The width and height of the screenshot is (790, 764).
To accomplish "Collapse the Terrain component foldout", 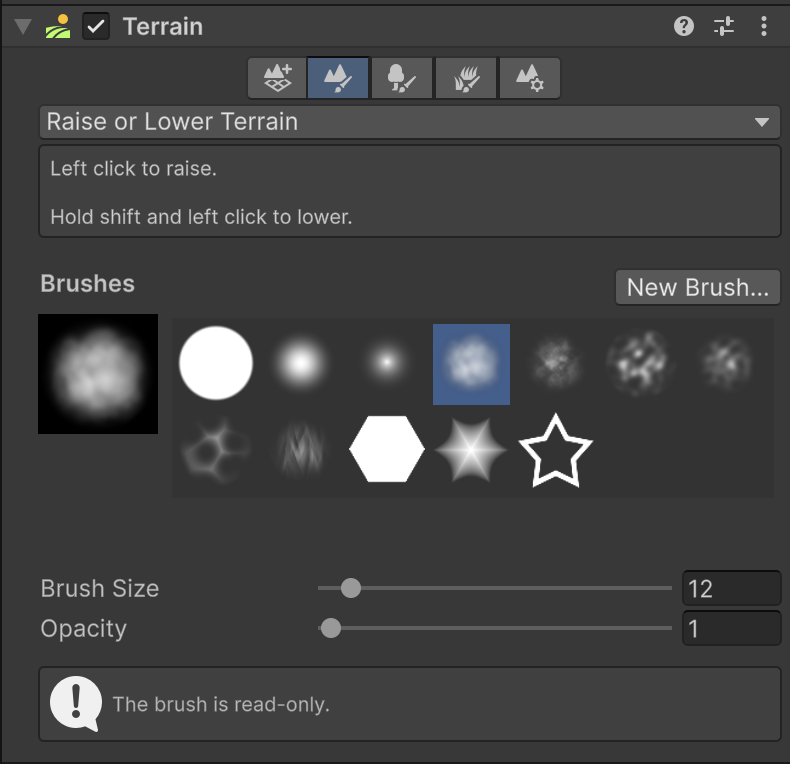I will (x=22, y=27).
